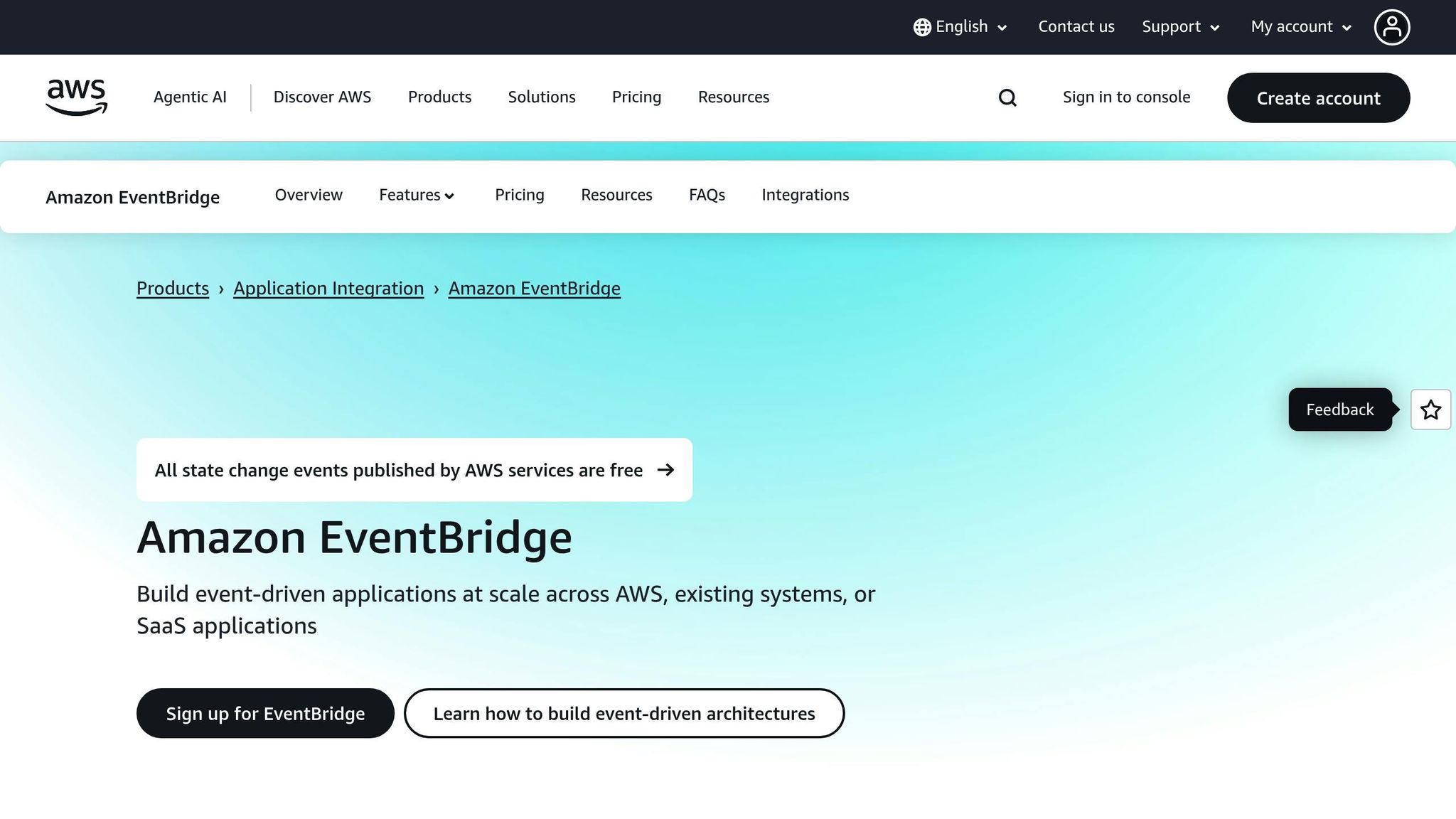Viewport: 1456px width, 819px height.
Task: Open the Application Integration breadcrumb link
Action: click(x=328, y=289)
